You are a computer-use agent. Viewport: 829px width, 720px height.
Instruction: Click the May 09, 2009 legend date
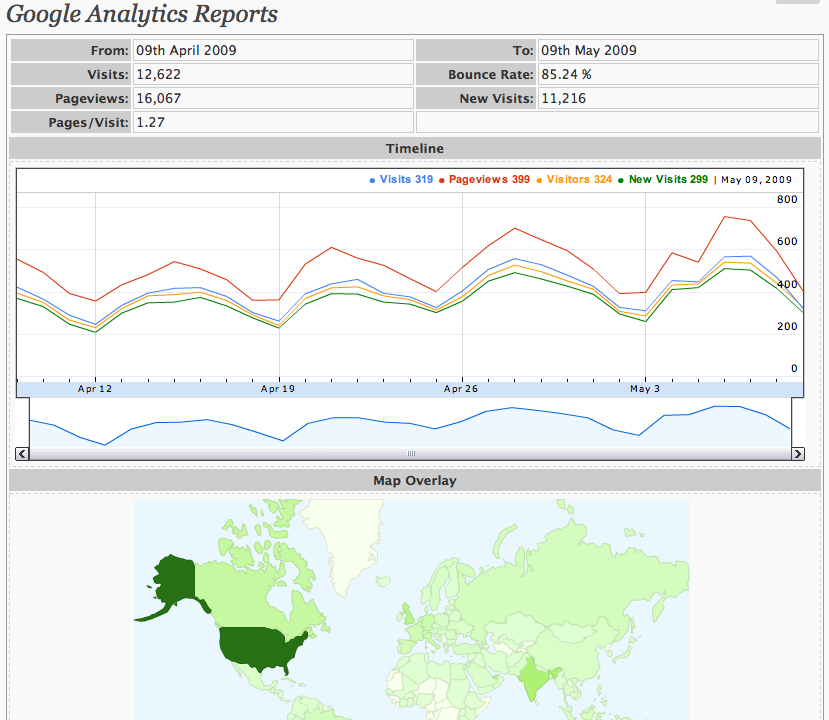pos(757,180)
